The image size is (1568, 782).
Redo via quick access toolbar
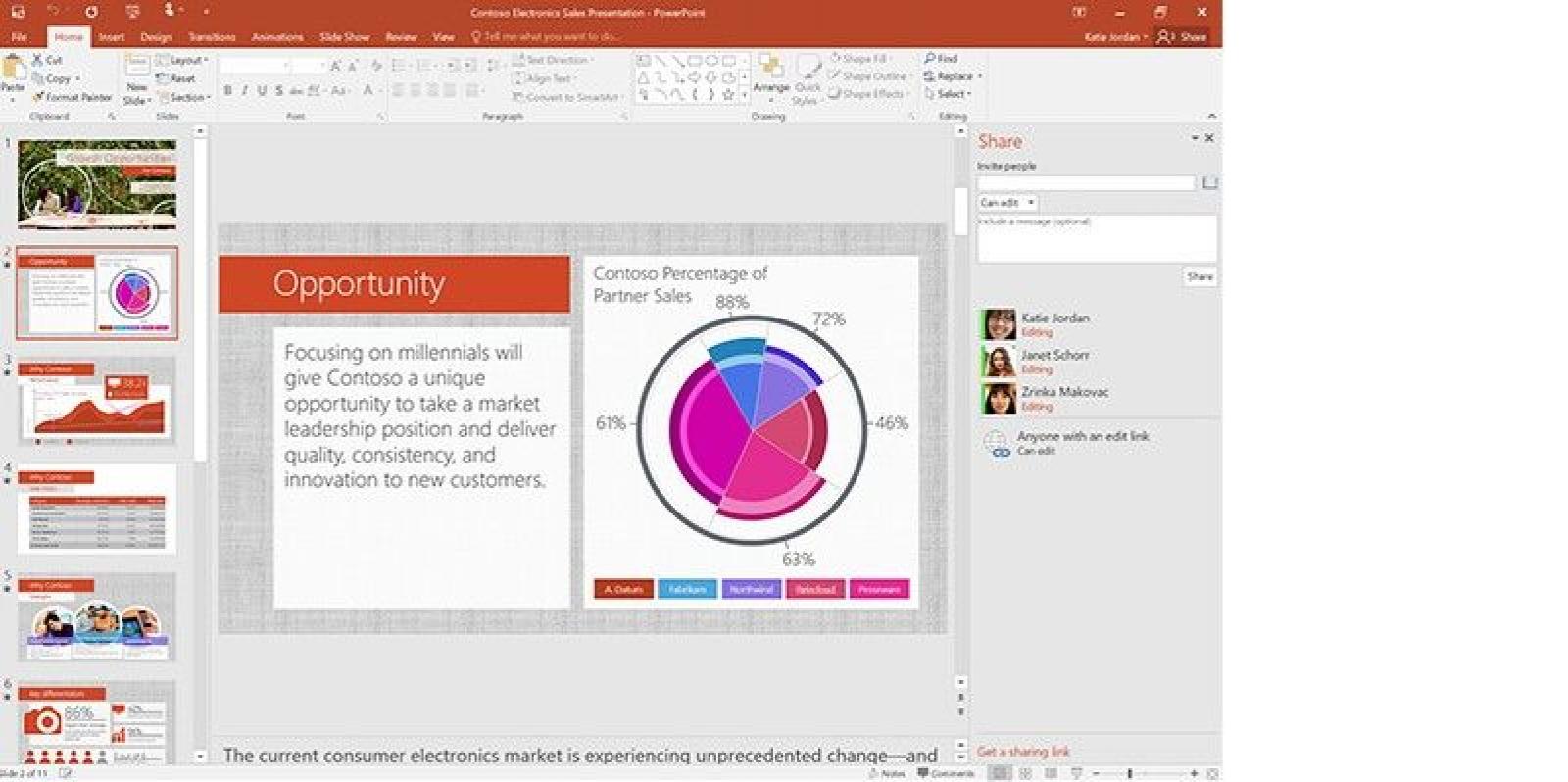click(91, 12)
